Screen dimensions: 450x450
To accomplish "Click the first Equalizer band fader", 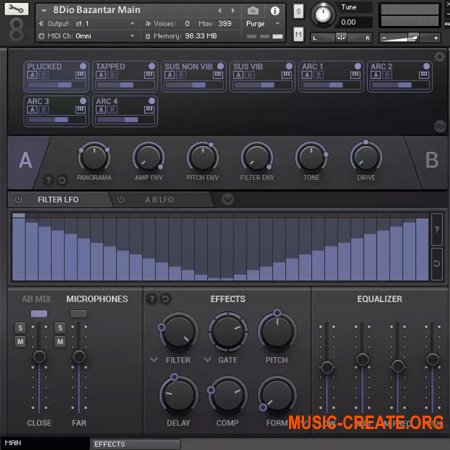I will pyautogui.click(x=327, y=367).
